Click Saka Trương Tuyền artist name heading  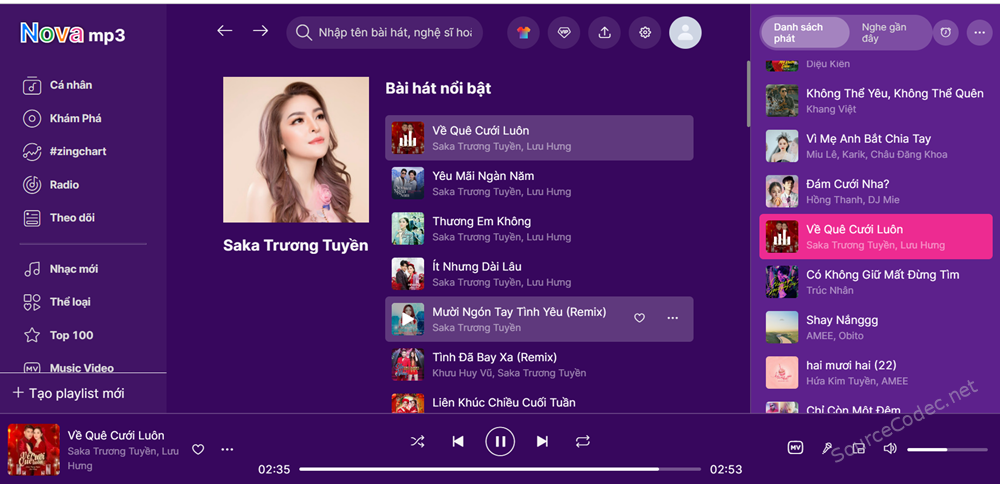click(x=296, y=246)
